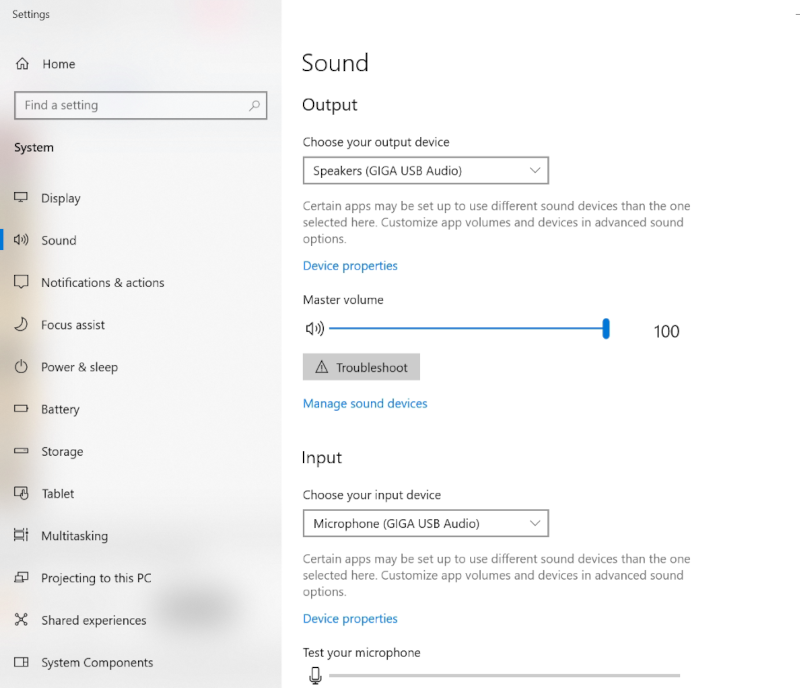800x688 pixels.
Task: Open Manage sound devices link
Action: tap(365, 404)
